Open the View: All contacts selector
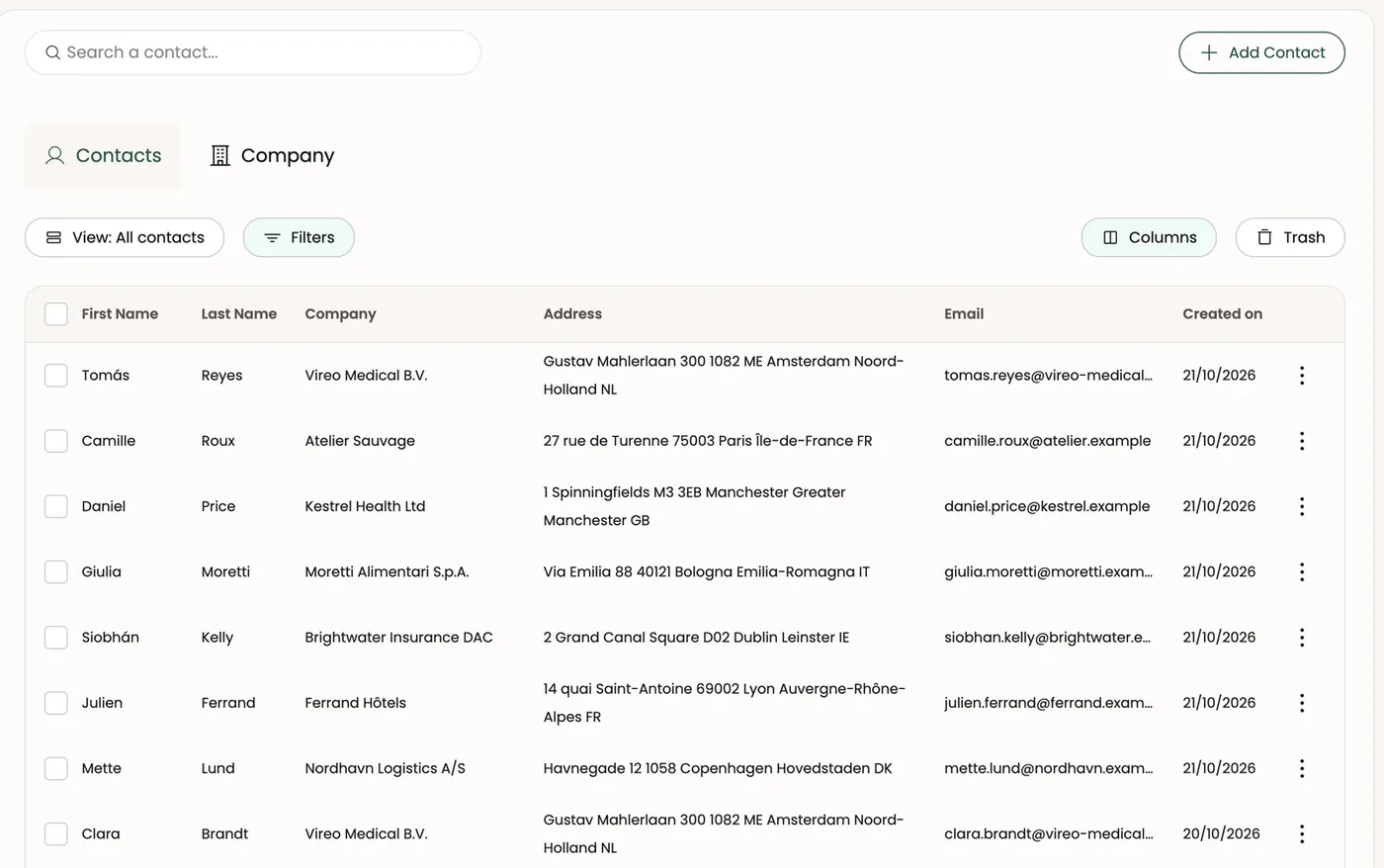The width and height of the screenshot is (1384, 868). (x=125, y=237)
